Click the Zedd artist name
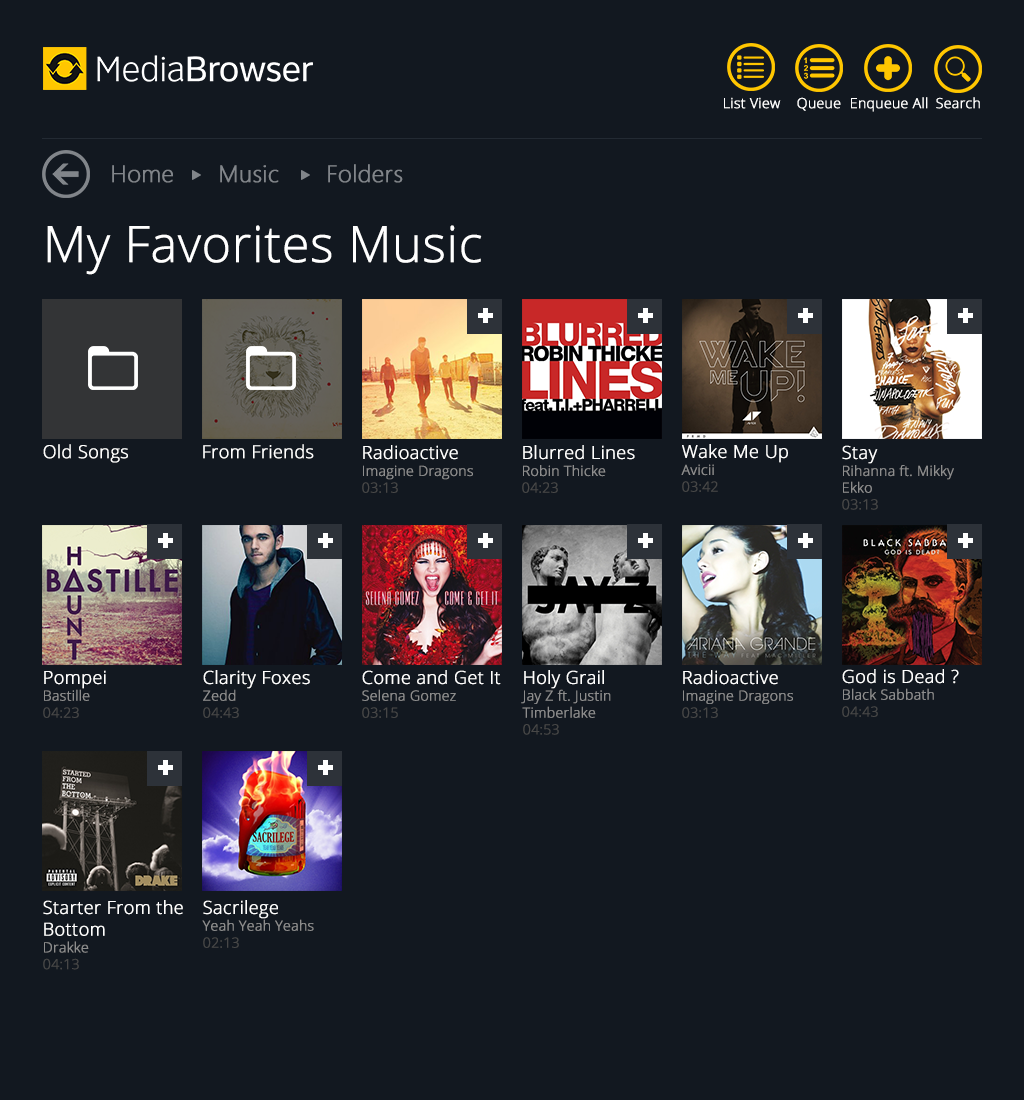The width and height of the screenshot is (1024, 1100). (219, 695)
